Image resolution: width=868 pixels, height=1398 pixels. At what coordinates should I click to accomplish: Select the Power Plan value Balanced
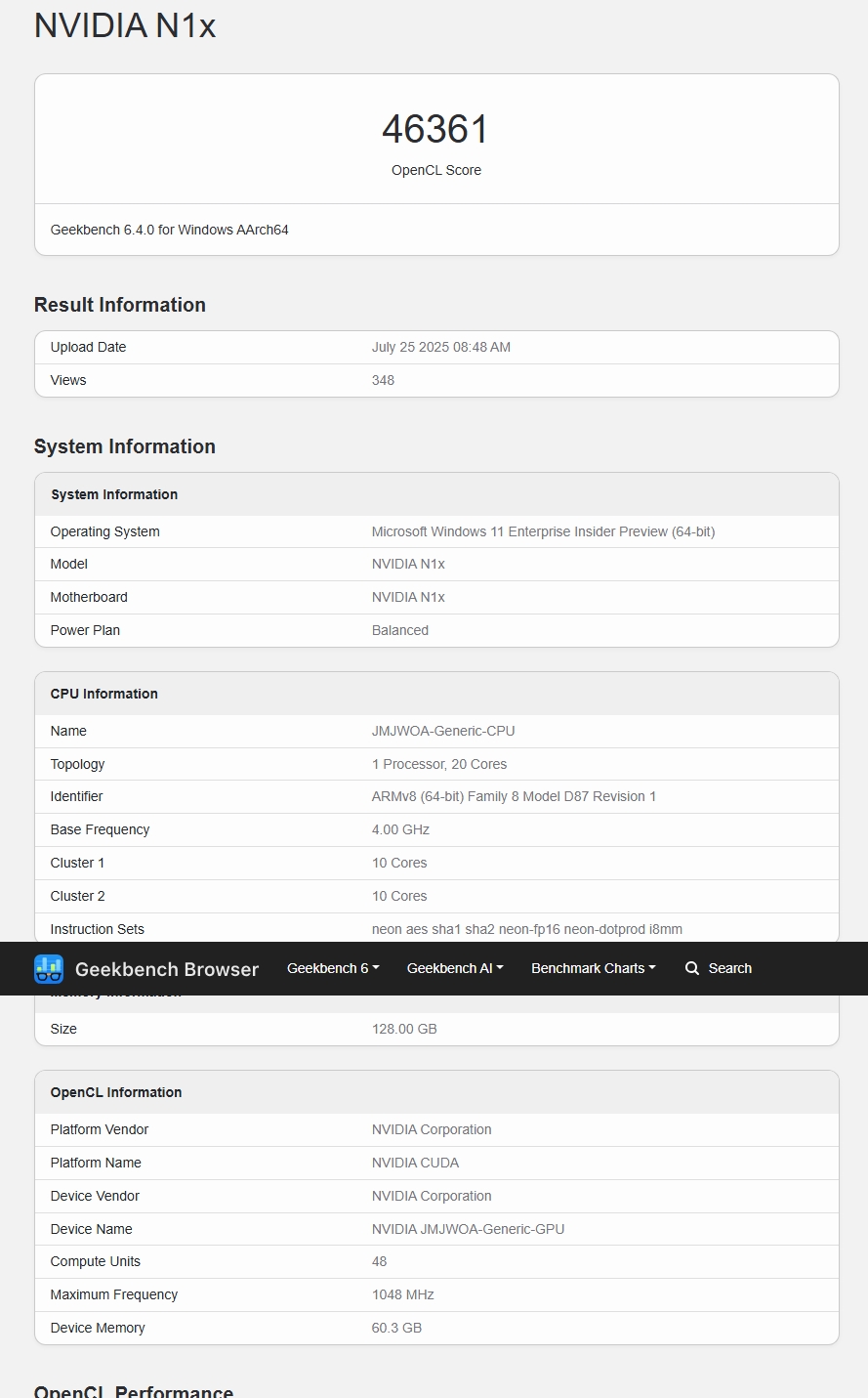click(x=400, y=630)
